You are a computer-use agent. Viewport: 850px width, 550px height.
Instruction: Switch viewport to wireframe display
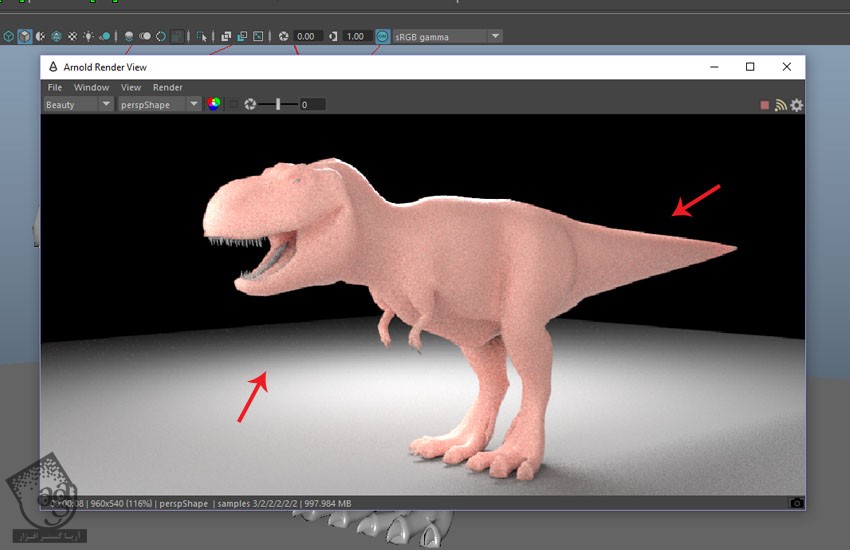click(x=9, y=36)
